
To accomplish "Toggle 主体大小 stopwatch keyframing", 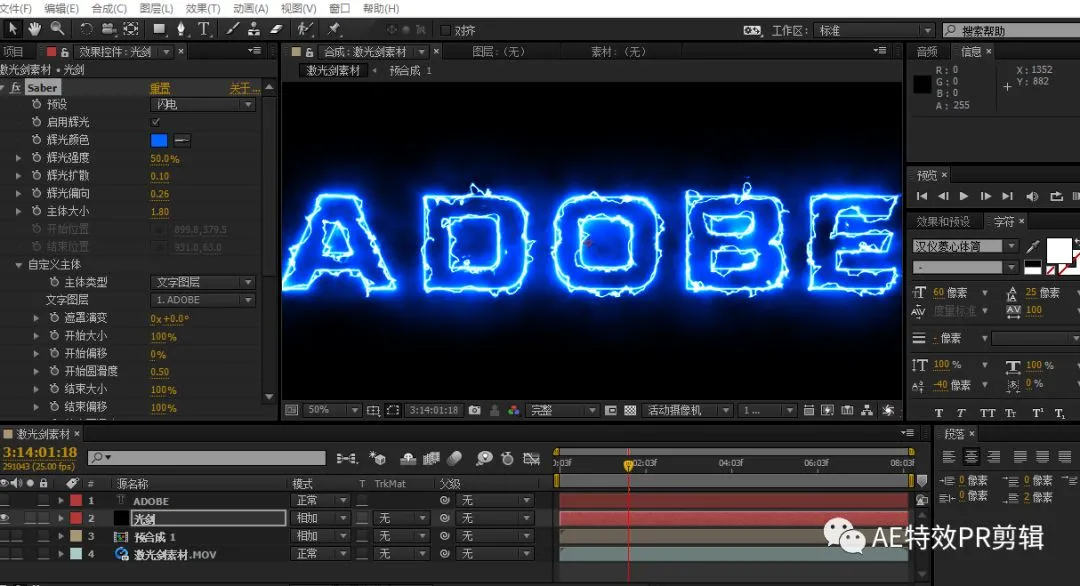I will 37,211.
